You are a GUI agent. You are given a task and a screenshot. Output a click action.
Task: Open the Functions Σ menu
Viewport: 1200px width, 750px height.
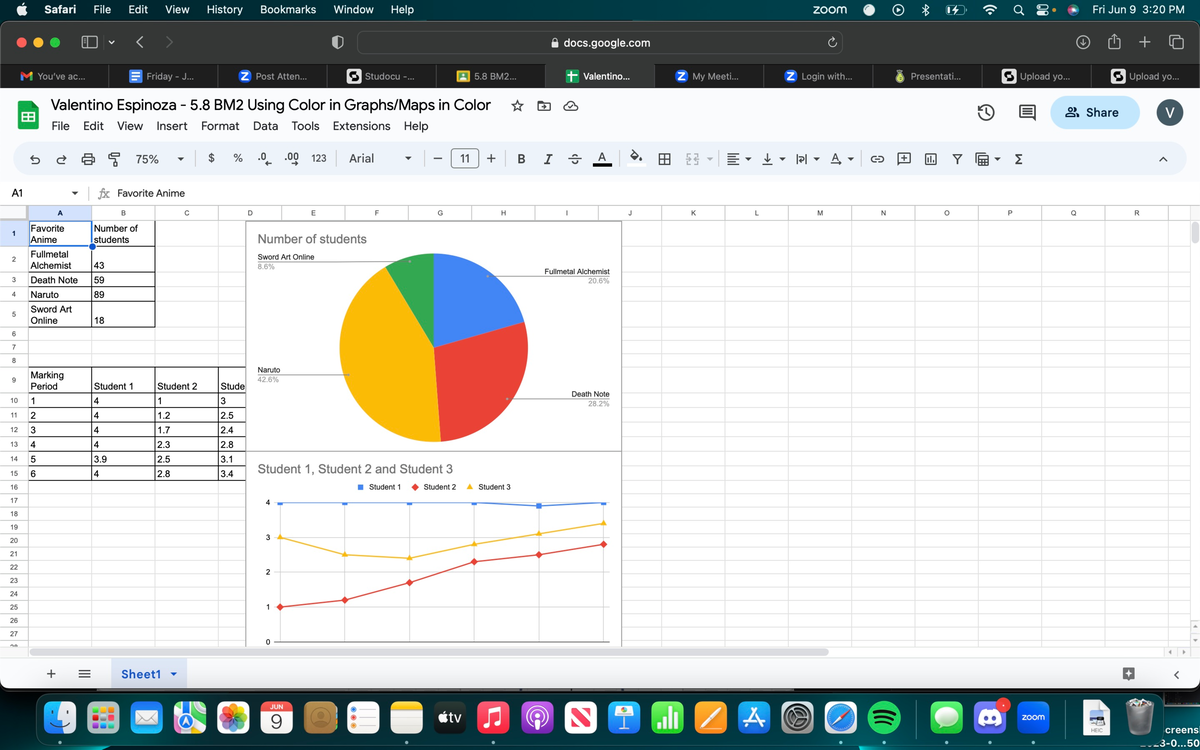1017,158
